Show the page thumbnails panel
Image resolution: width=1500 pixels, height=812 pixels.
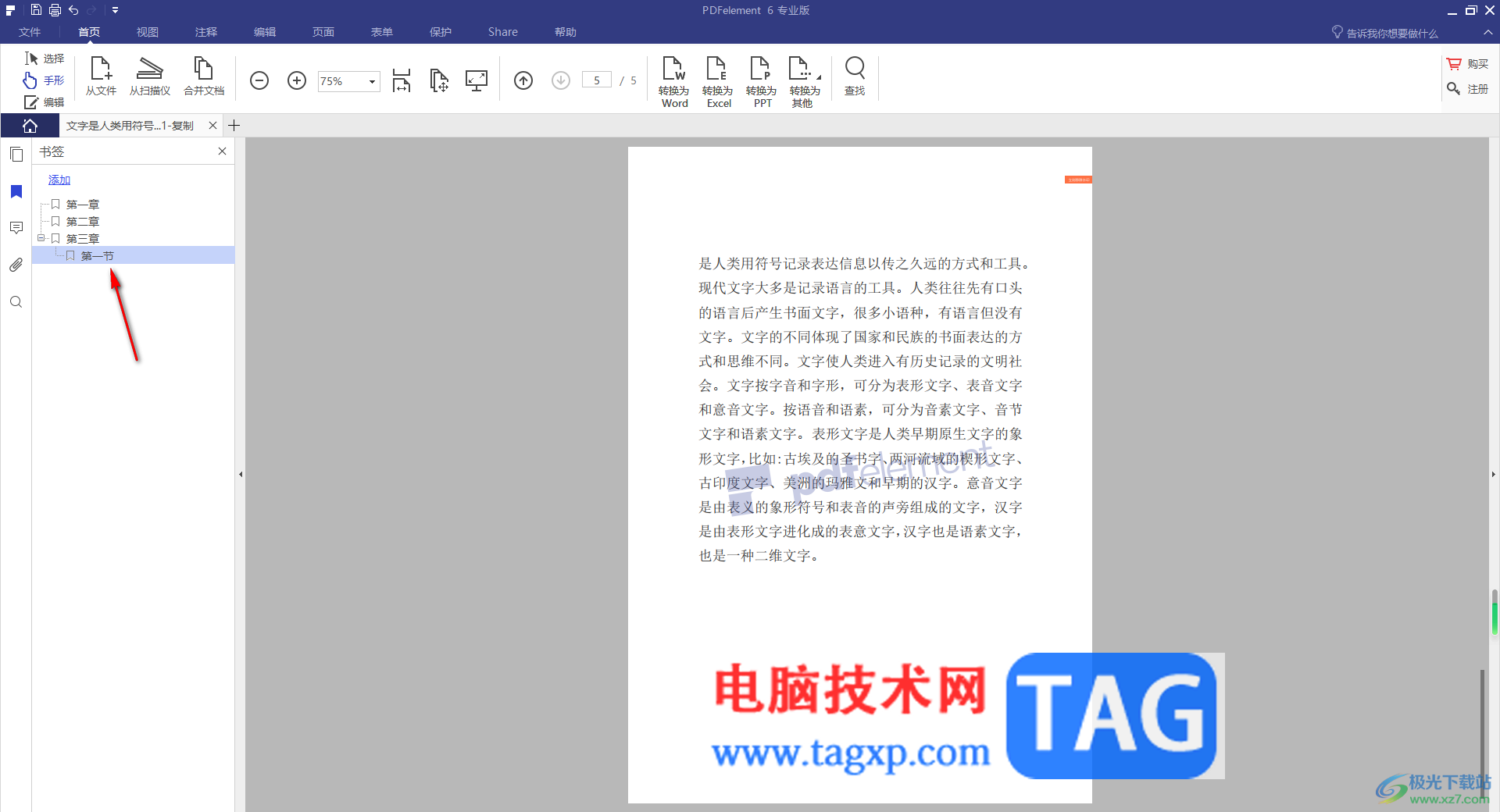click(x=16, y=154)
